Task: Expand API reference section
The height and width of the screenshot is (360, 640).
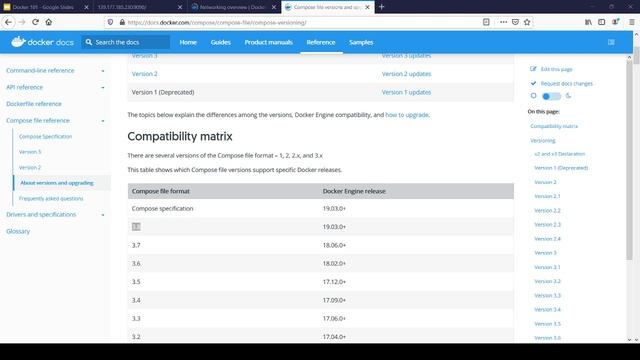Action: coord(103,87)
